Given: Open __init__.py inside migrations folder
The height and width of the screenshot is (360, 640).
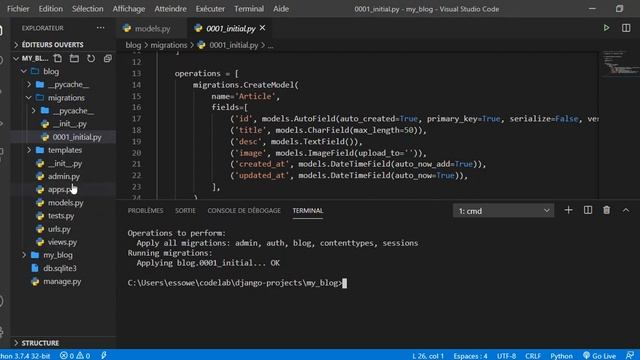Looking at the screenshot, I should 69,124.
